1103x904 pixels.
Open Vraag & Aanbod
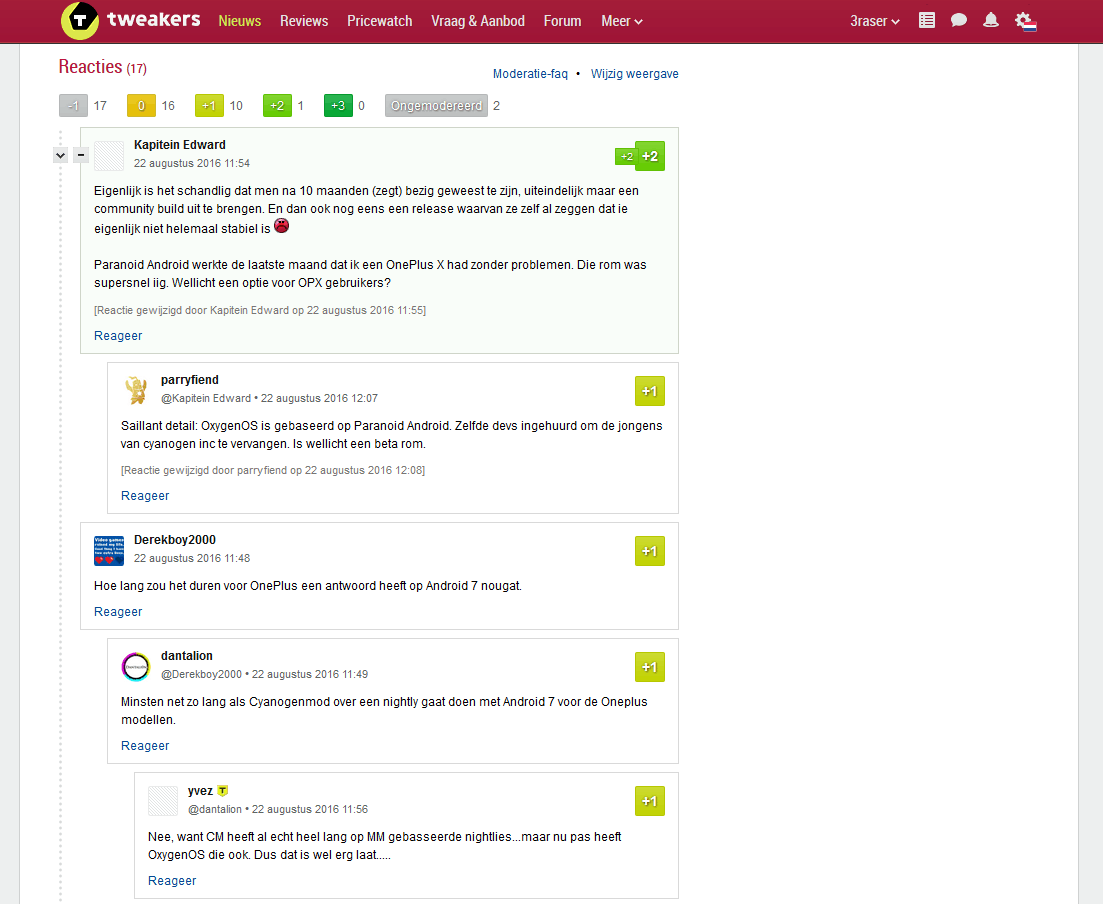(478, 21)
